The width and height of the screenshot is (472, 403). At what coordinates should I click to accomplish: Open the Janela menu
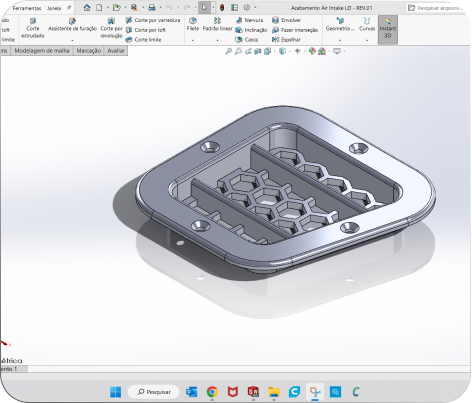point(54,8)
